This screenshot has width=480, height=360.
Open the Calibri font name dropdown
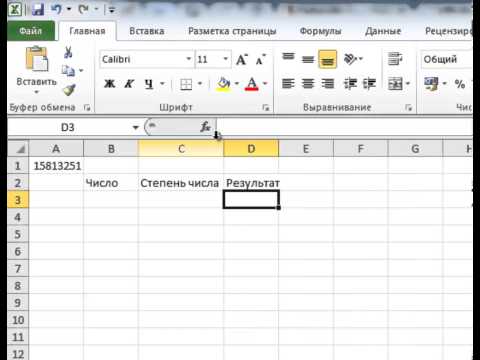tap(189, 59)
